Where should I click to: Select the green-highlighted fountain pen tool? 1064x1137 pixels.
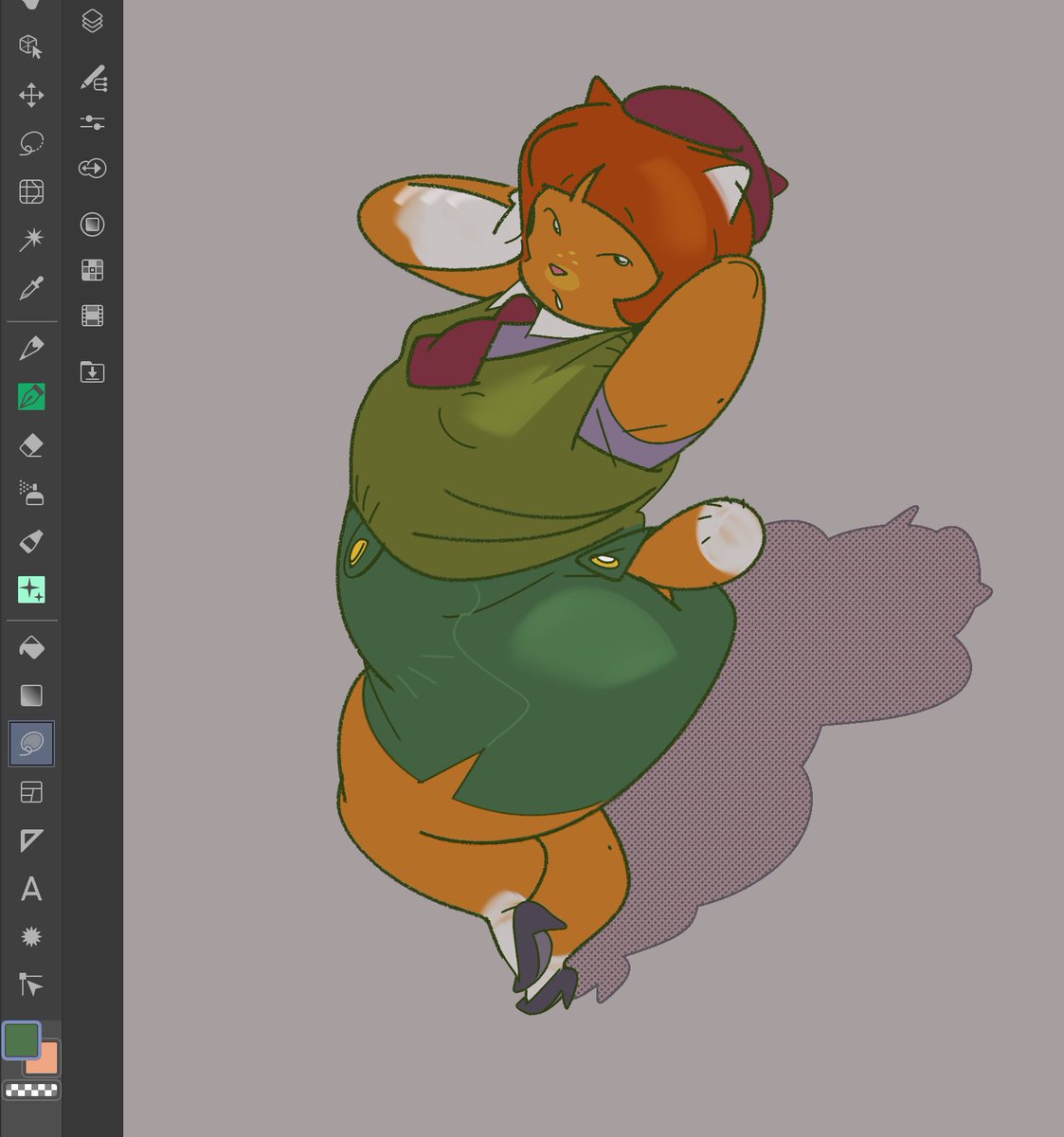pos(31,396)
